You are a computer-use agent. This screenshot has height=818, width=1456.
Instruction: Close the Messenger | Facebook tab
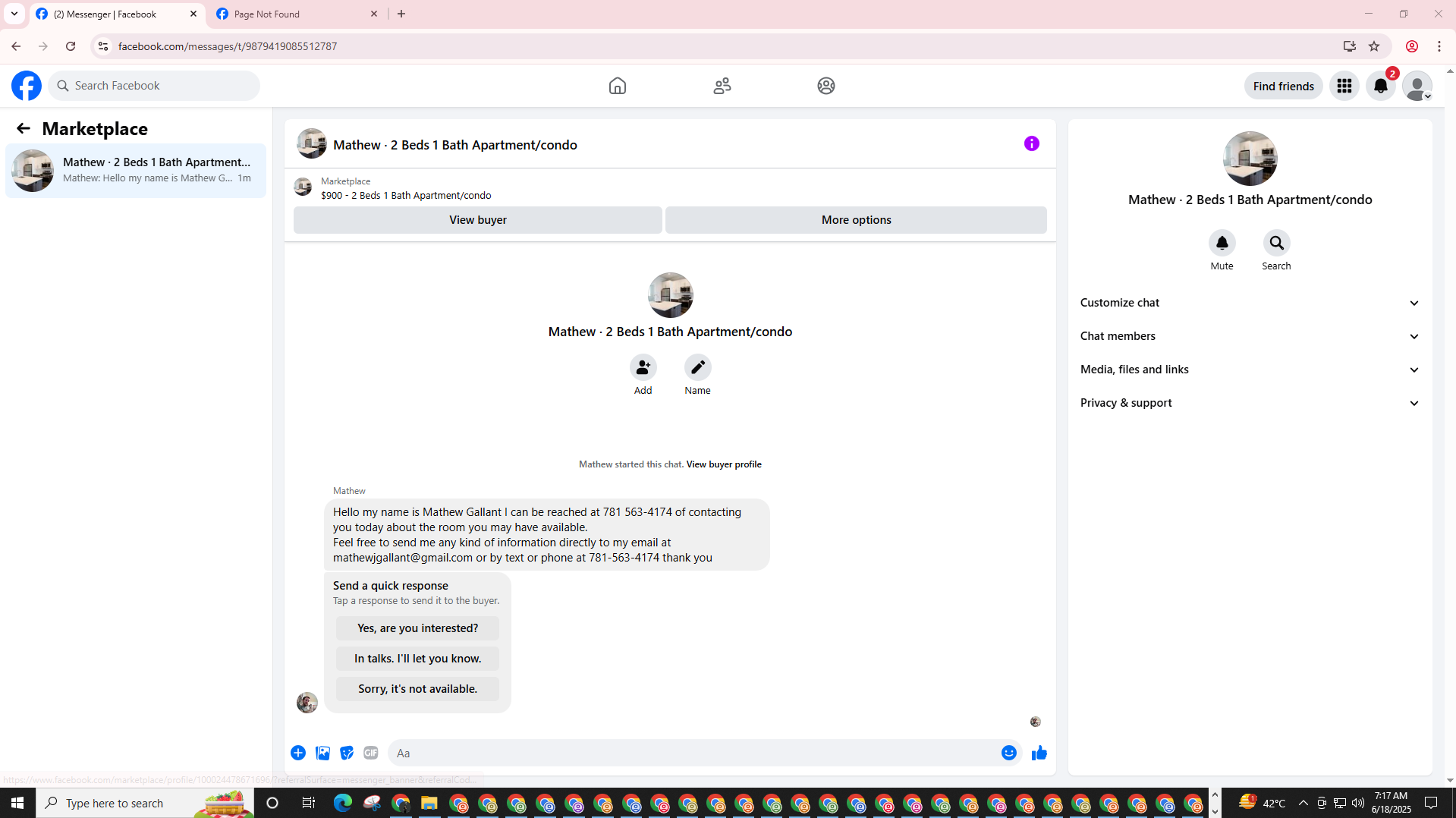tap(193, 14)
